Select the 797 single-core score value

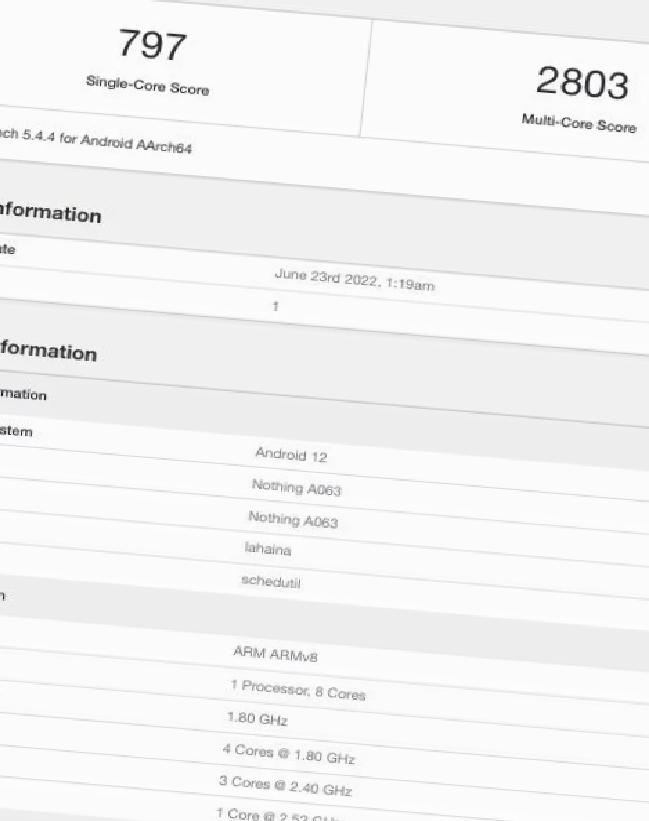tap(152, 45)
